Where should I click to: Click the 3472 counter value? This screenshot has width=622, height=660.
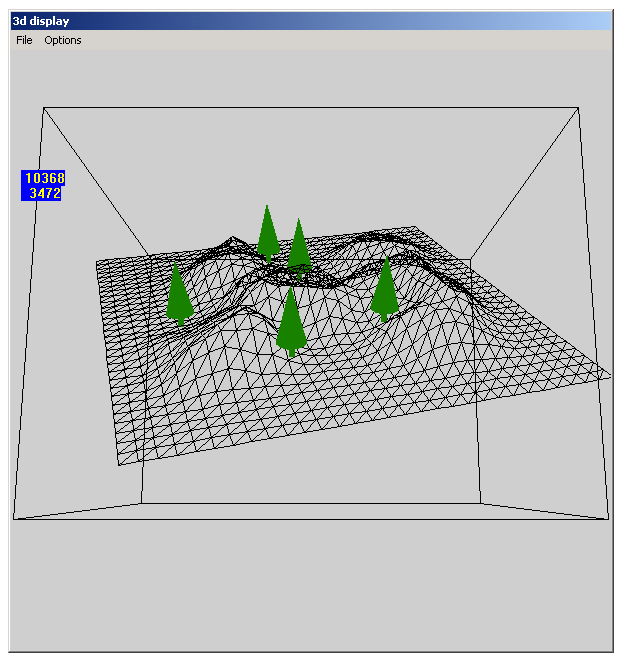point(45,193)
